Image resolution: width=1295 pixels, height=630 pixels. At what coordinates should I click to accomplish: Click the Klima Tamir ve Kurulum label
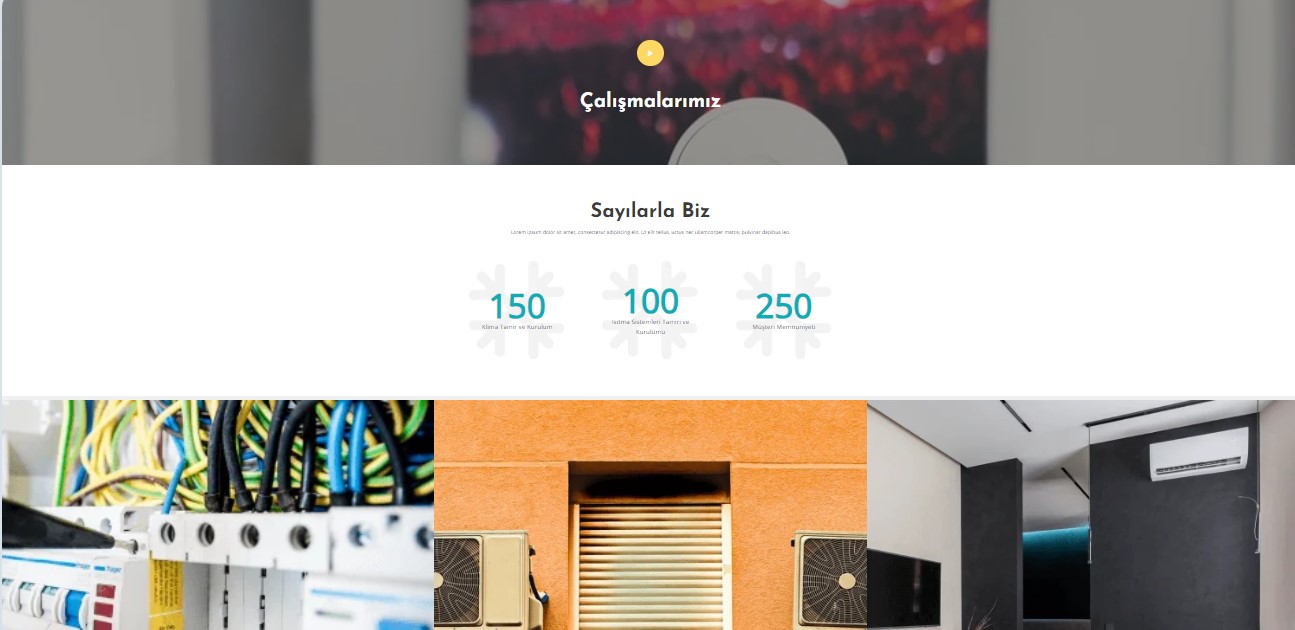click(x=517, y=327)
